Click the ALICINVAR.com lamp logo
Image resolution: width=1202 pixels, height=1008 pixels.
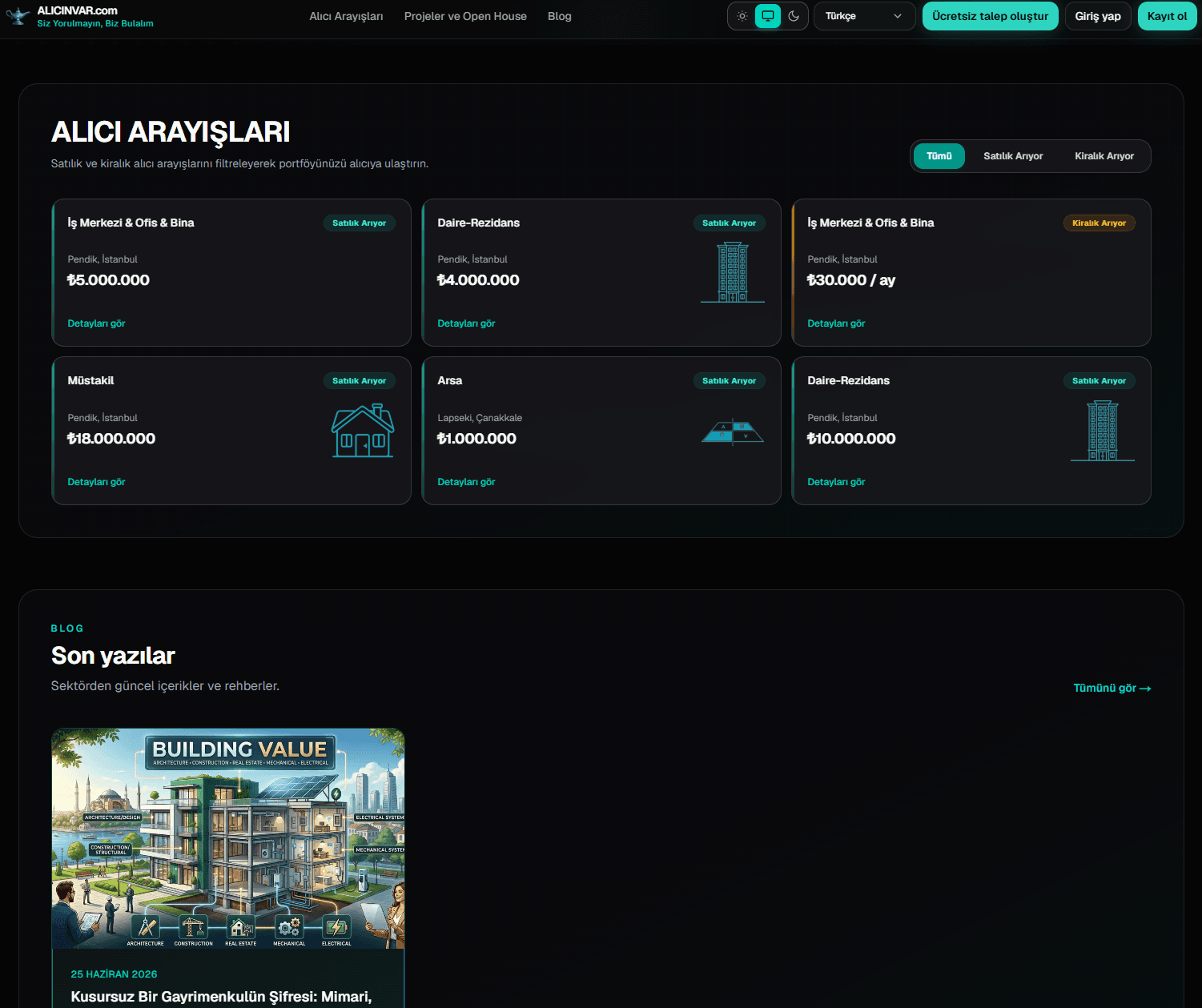click(x=18, y=16)
